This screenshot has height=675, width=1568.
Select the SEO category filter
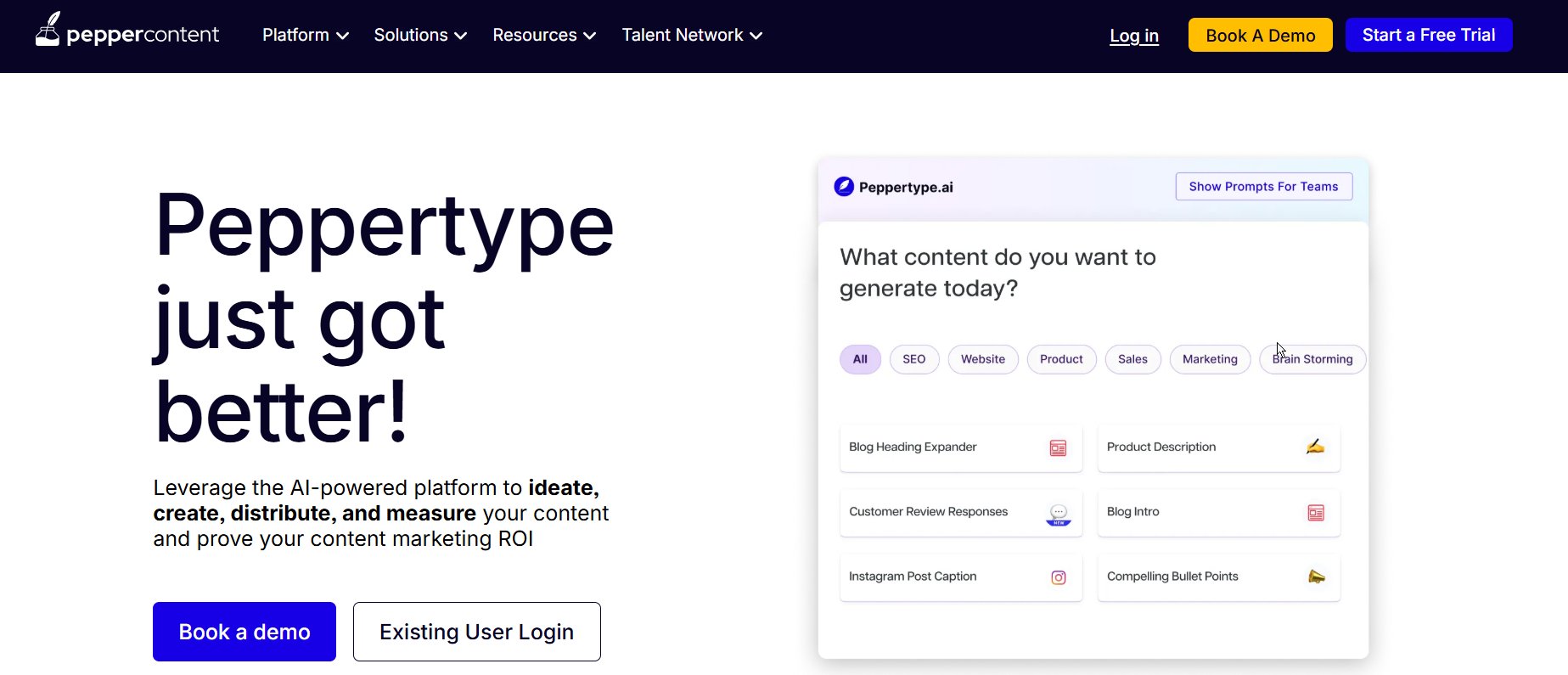(x=914, y=359)
